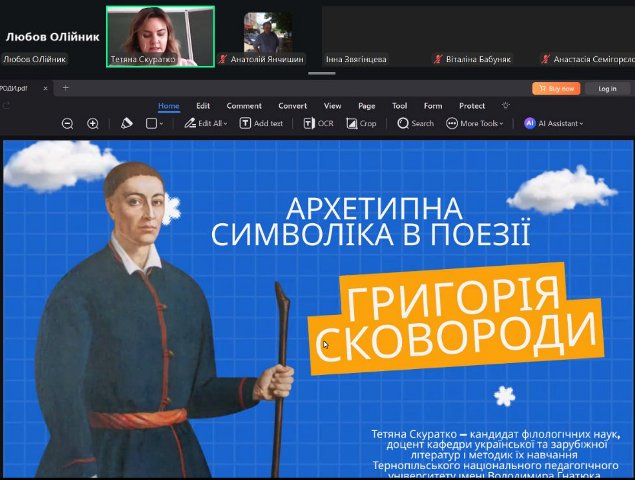Click the share arrow icon at toolbar left

[x=6, y=106]
